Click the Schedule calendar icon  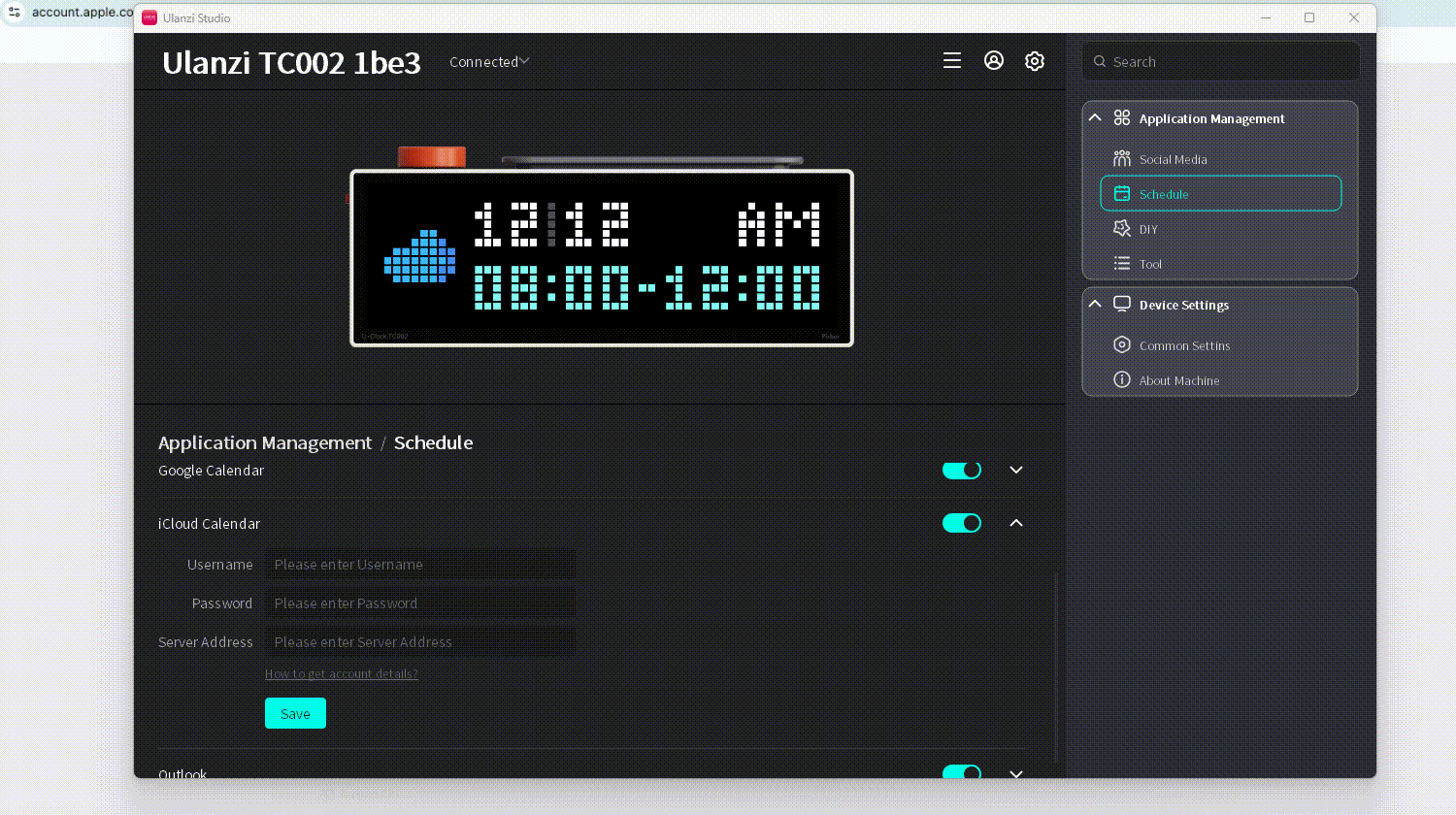pos(1122,193)
